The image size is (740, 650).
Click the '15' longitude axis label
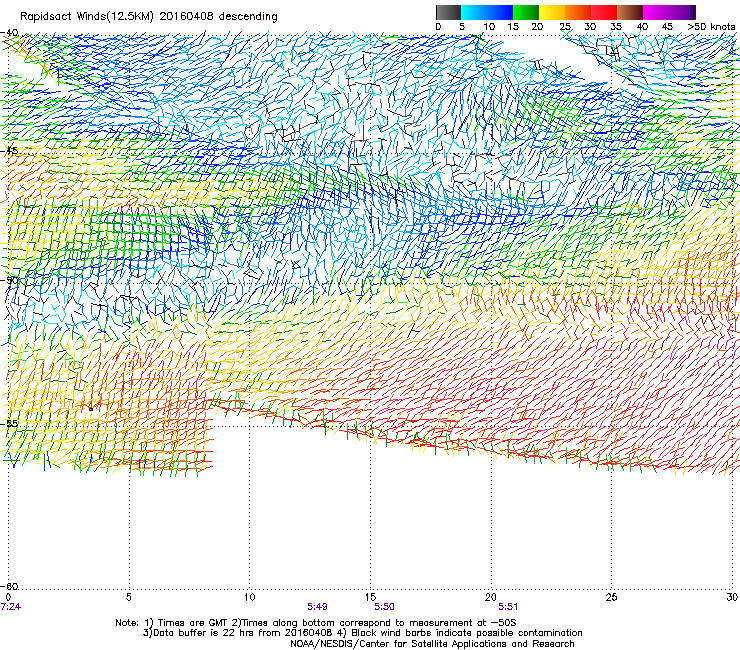point(370,597)
